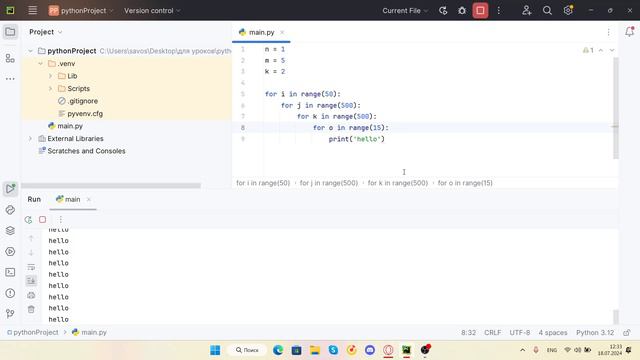The image size is (640, 360).
Task: Go to the next highlighted problem
Action: (612, 50)
